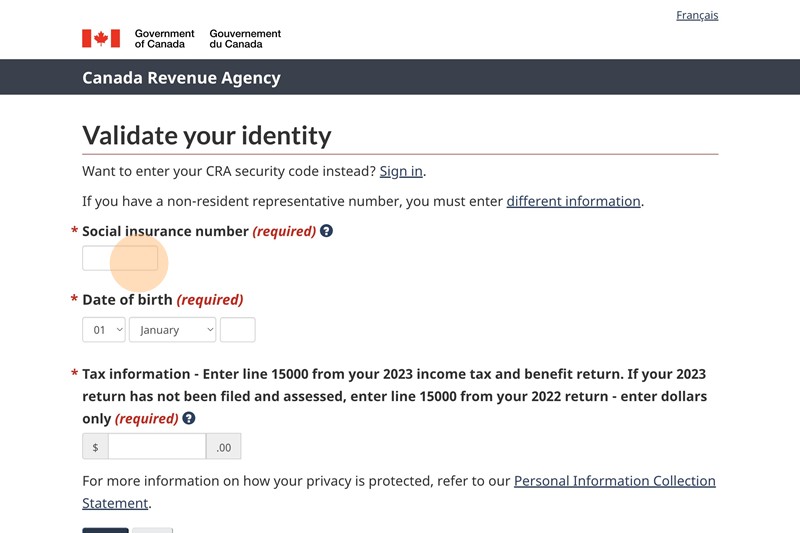
Task: Click the Validate your identity heading
Action: tap(206, 135)
